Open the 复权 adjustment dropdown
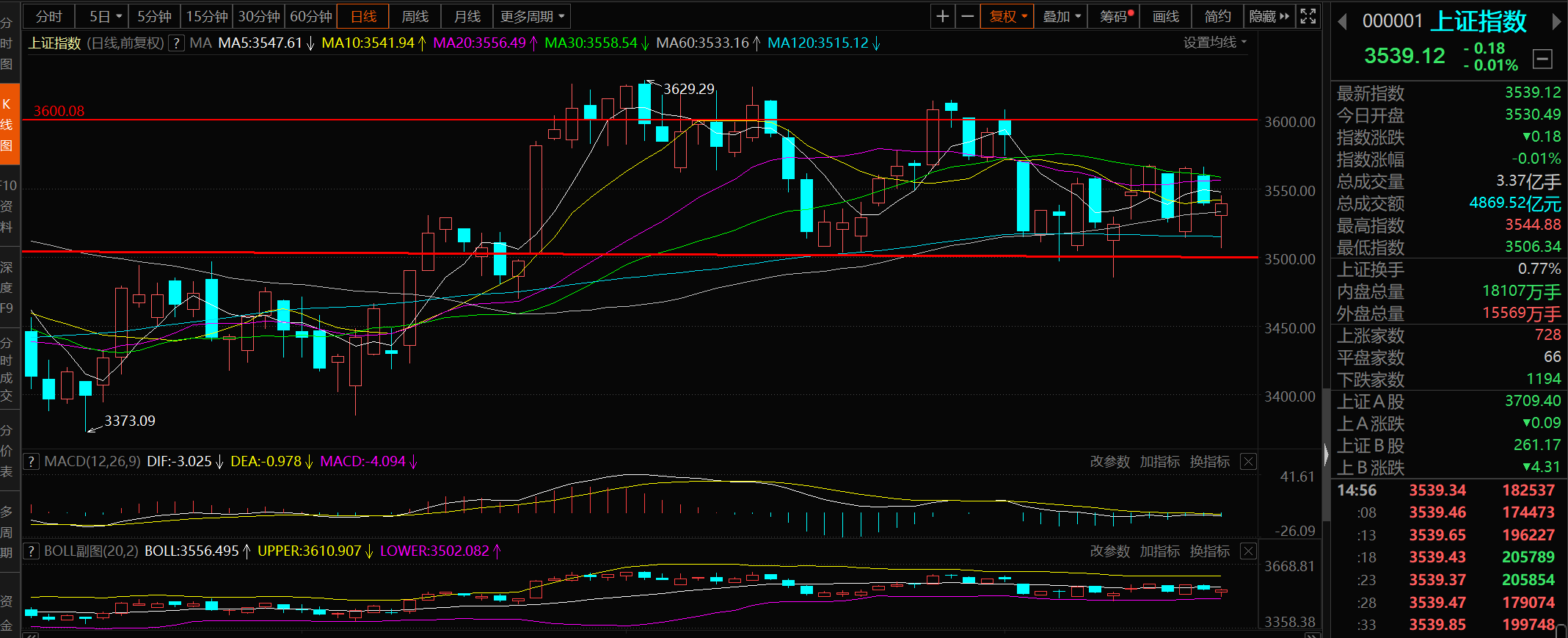This screenshot has width=1568, height=638. coord(1008,16)
